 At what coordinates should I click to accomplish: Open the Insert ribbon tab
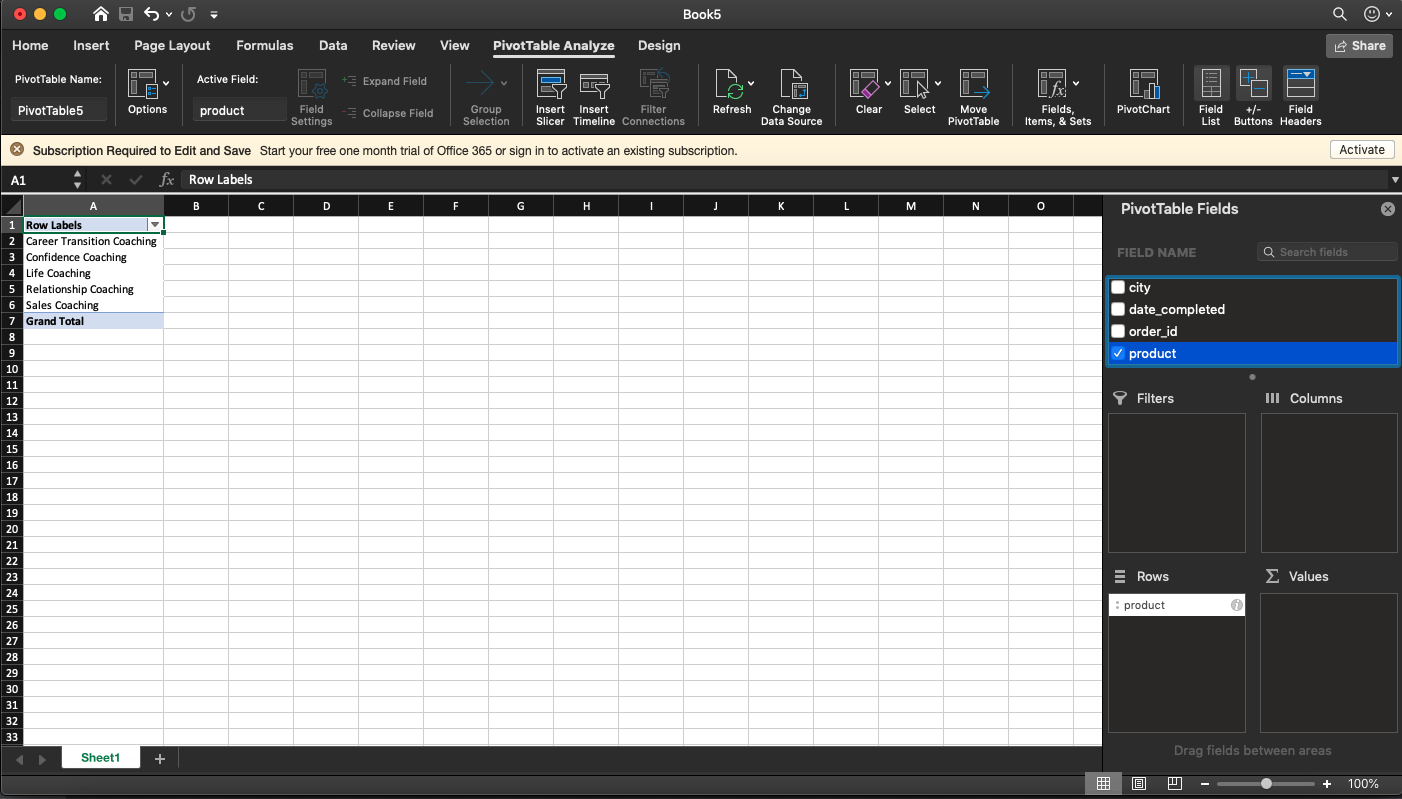point(91,45)
